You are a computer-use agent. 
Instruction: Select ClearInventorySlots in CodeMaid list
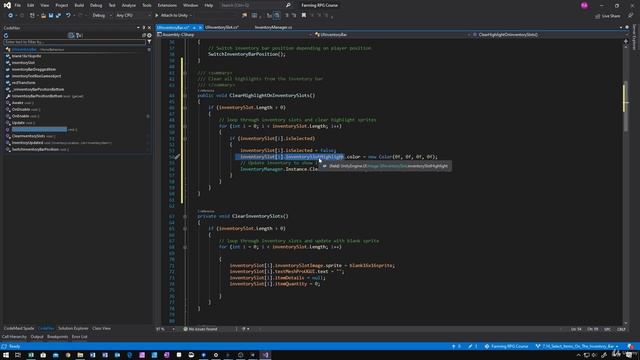pos(28,136)
